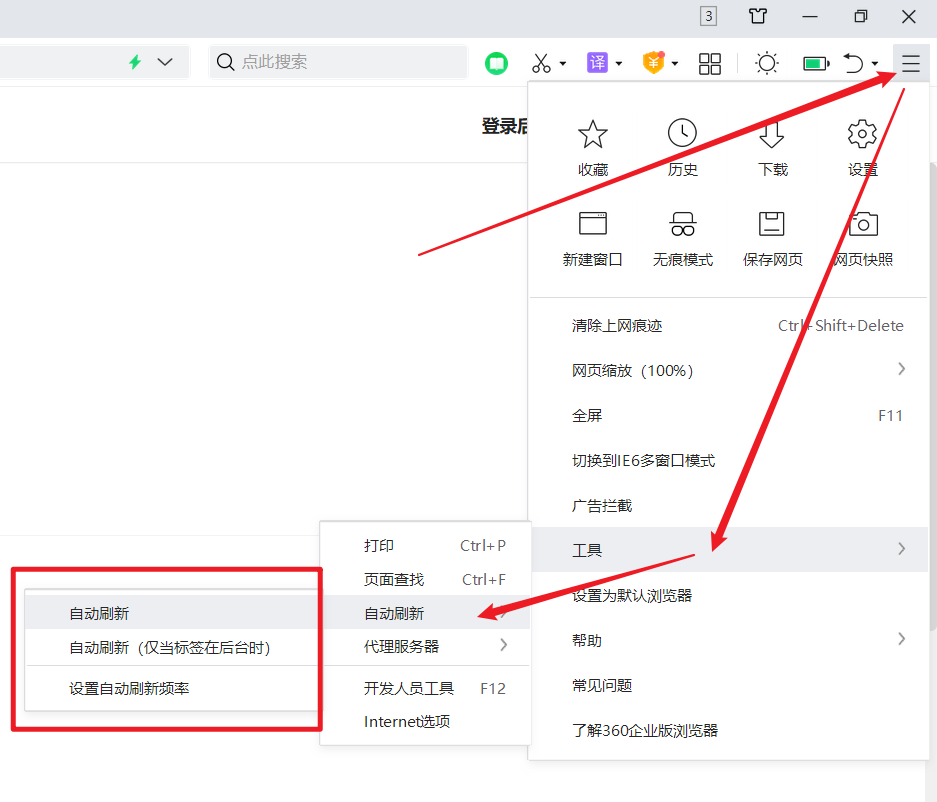Viewport: 937px width, 802px height.
Task: Minimize the browser window
Action: (810, 17)
